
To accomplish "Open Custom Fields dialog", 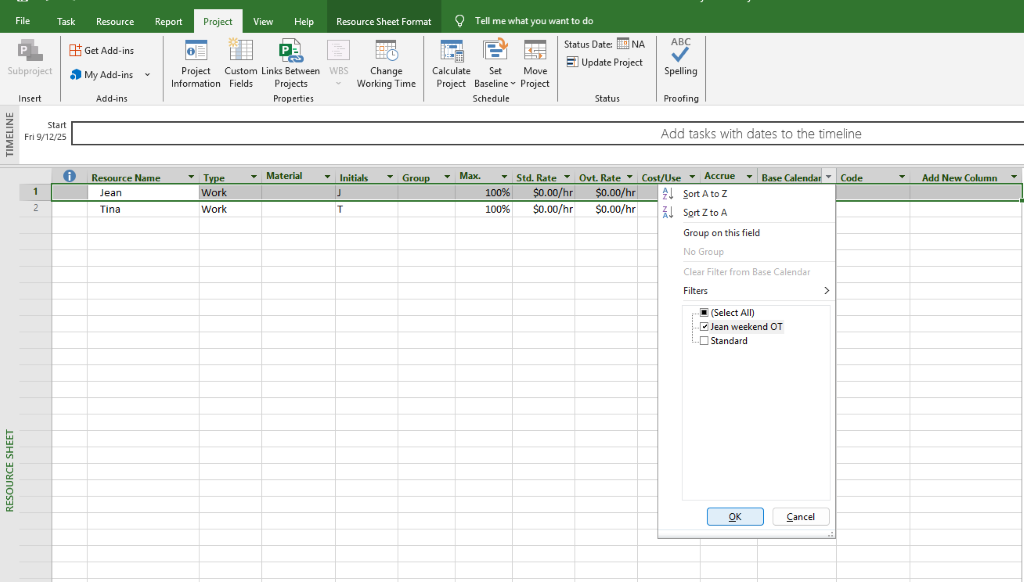I will click(x=240, y=63).
